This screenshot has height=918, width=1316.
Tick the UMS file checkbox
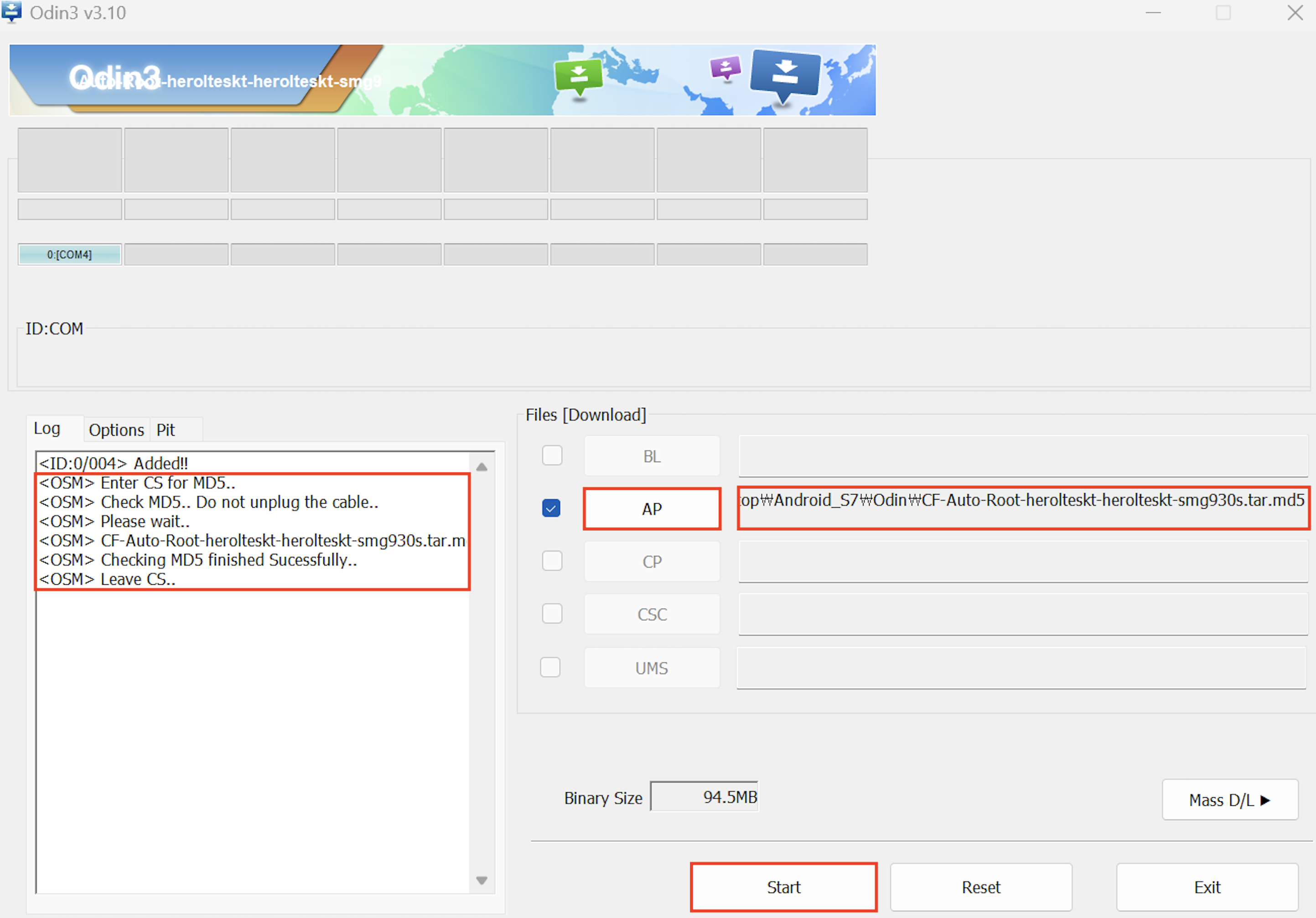pyautogui.click(x=550, y=667)
